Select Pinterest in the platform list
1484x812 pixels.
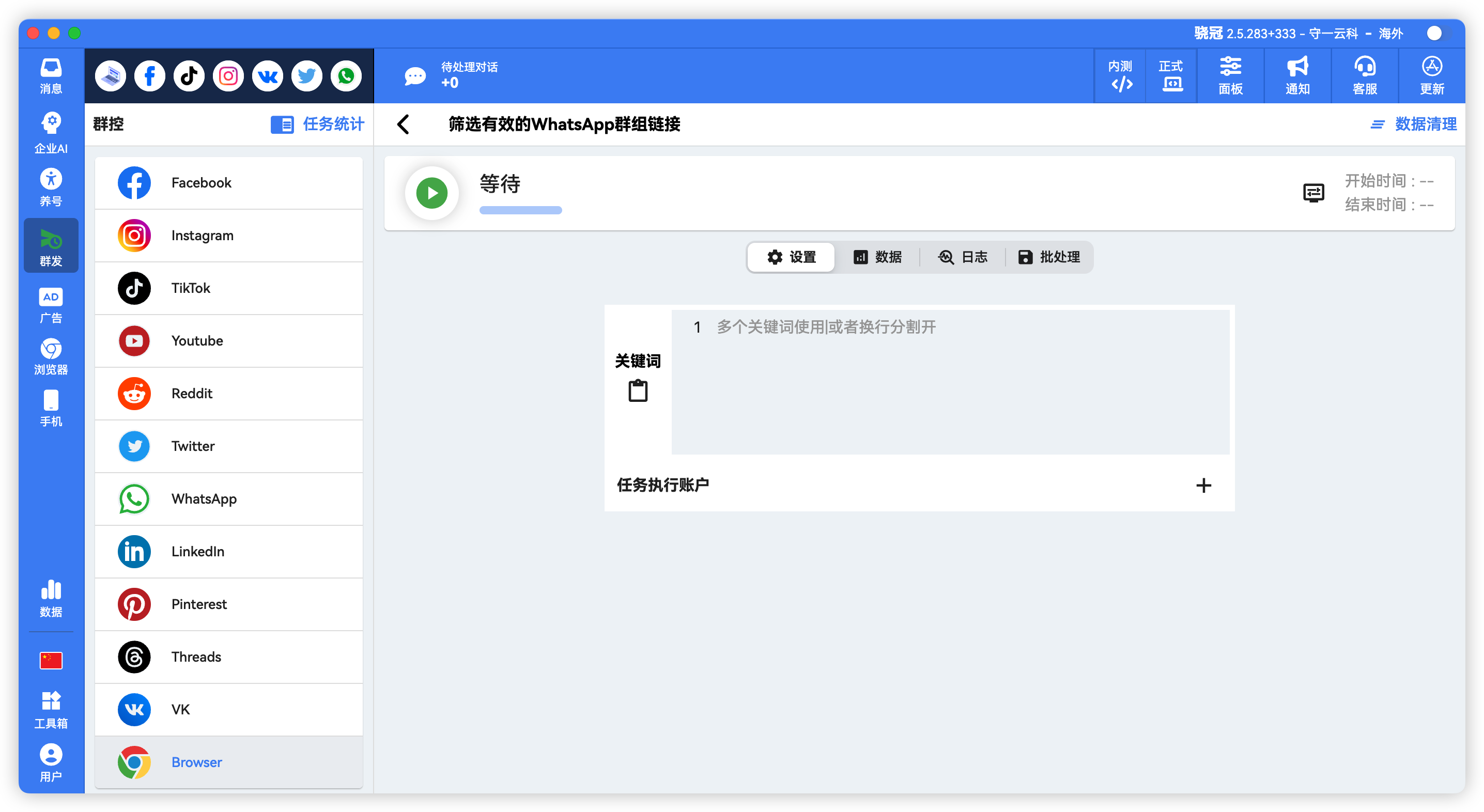click(229, 604)
